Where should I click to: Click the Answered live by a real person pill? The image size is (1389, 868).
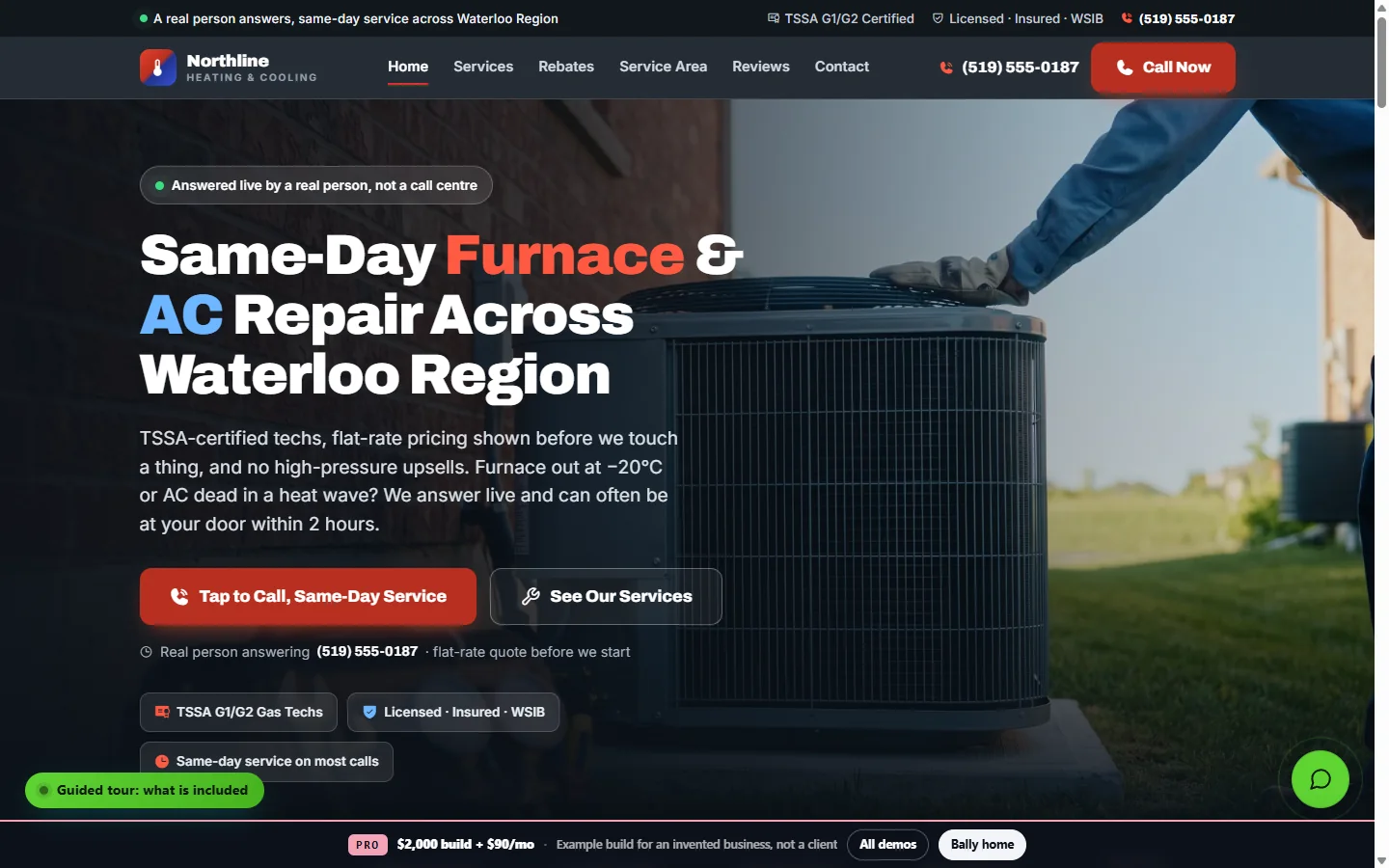pyautogui.click(x=316, y=185)
